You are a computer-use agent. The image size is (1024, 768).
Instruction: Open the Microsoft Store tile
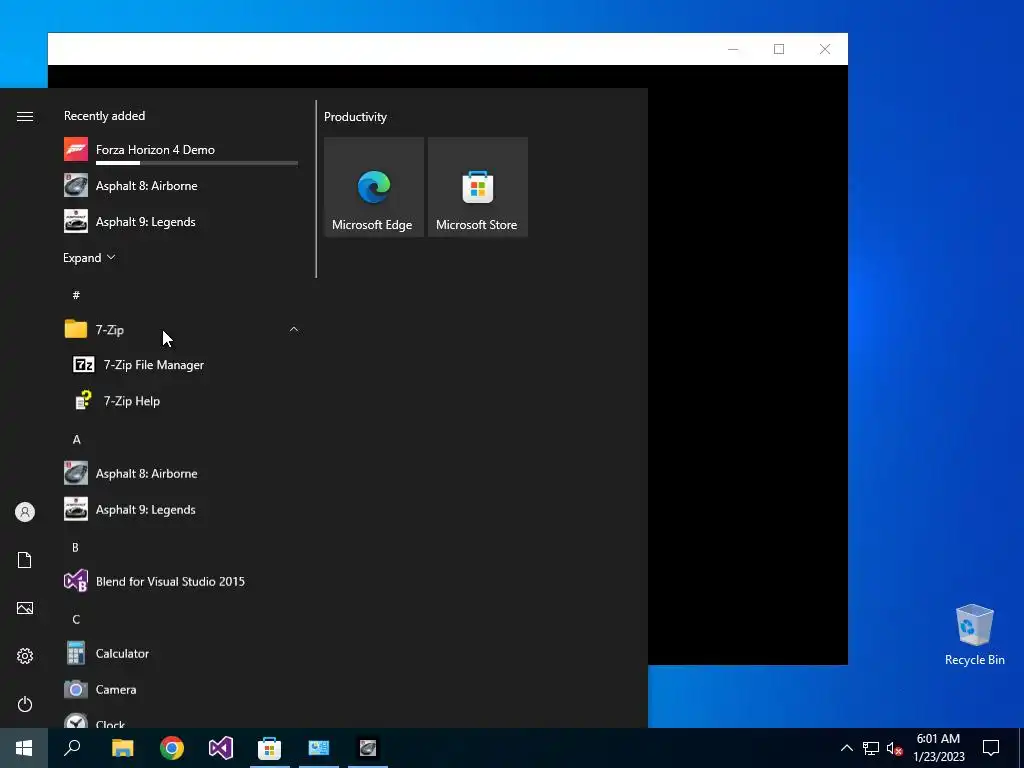477,187
